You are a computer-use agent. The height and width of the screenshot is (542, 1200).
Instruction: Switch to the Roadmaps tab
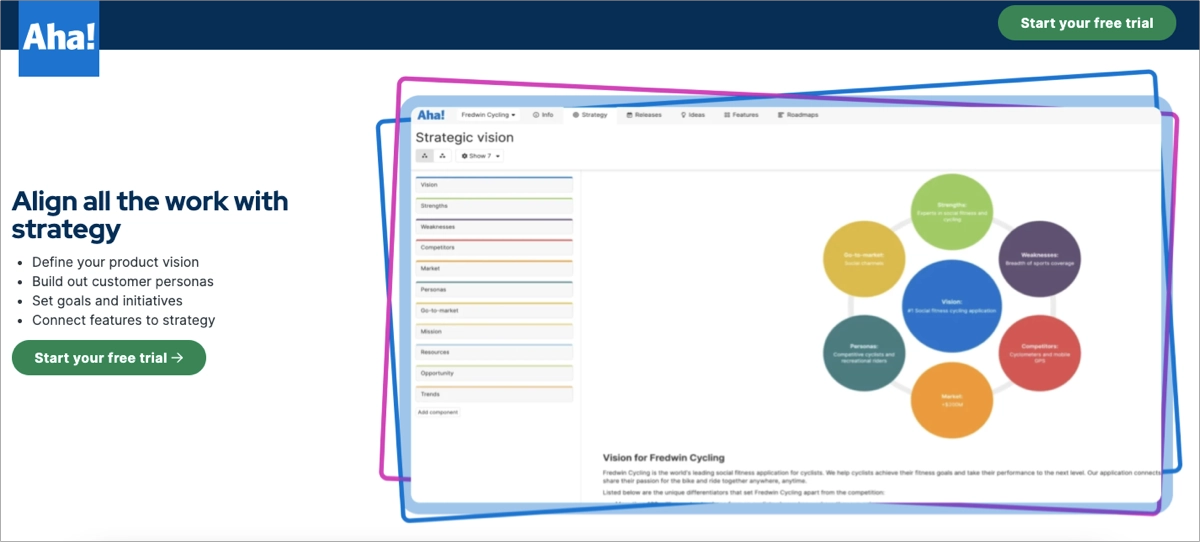797,115
